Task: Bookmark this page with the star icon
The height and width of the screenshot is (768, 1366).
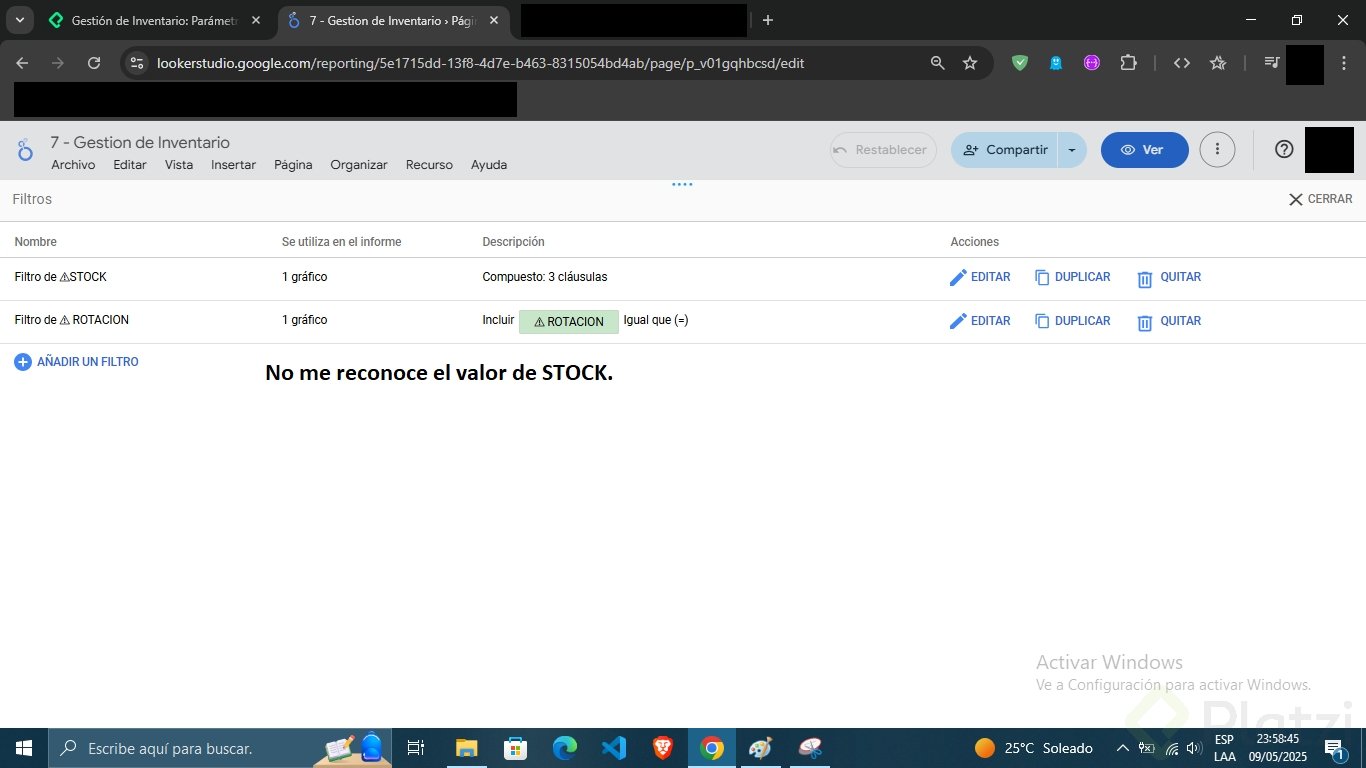Action: click(x=969, y=63)
